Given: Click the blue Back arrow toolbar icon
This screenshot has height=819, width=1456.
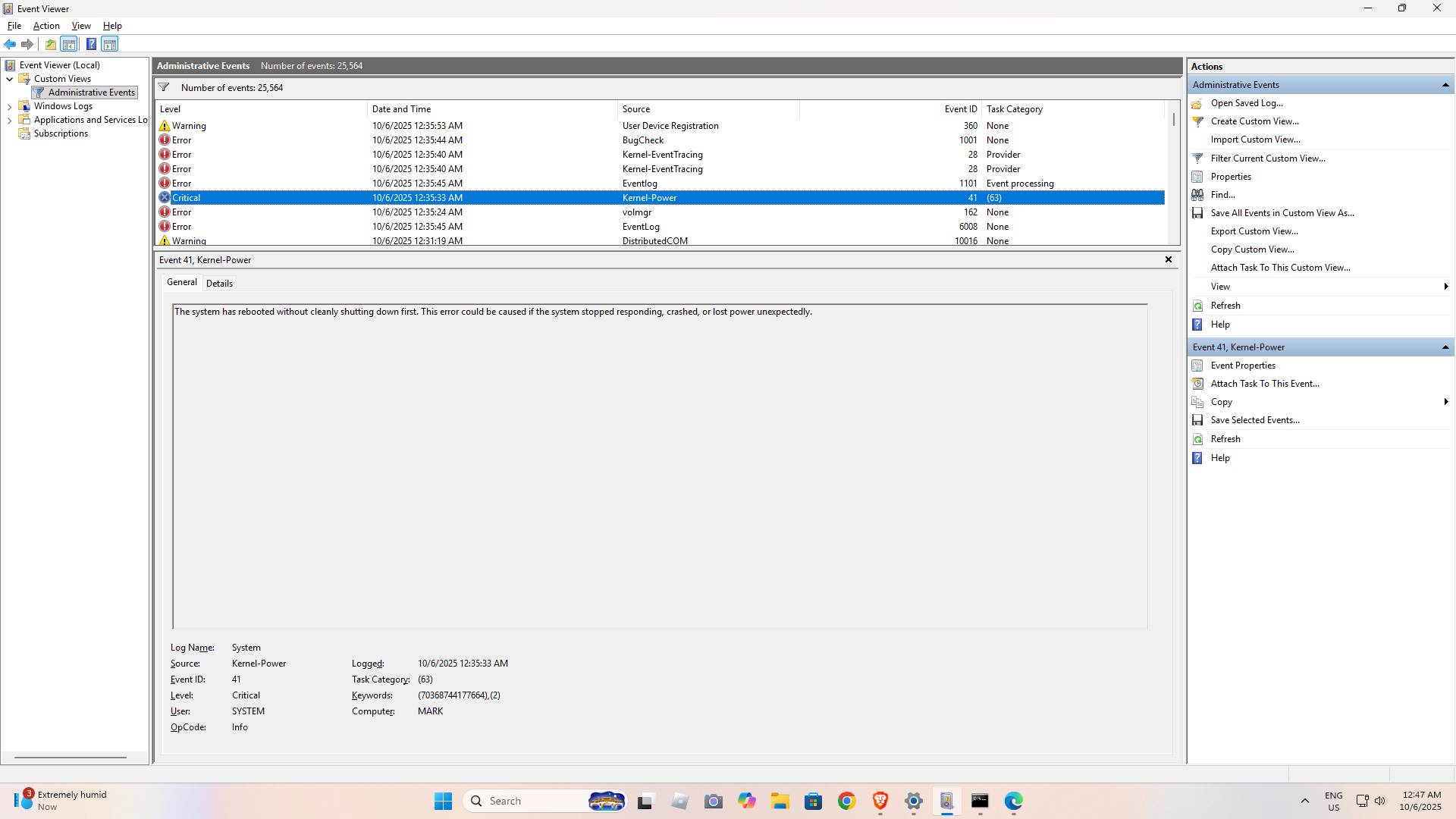Looking at the screenshot, I should coord(10,44).
